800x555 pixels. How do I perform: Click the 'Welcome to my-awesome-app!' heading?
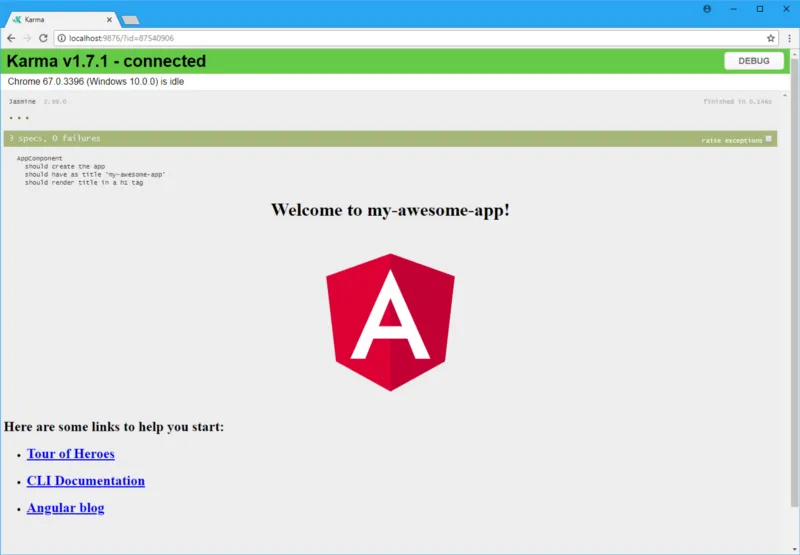click(x=390, y=210)
